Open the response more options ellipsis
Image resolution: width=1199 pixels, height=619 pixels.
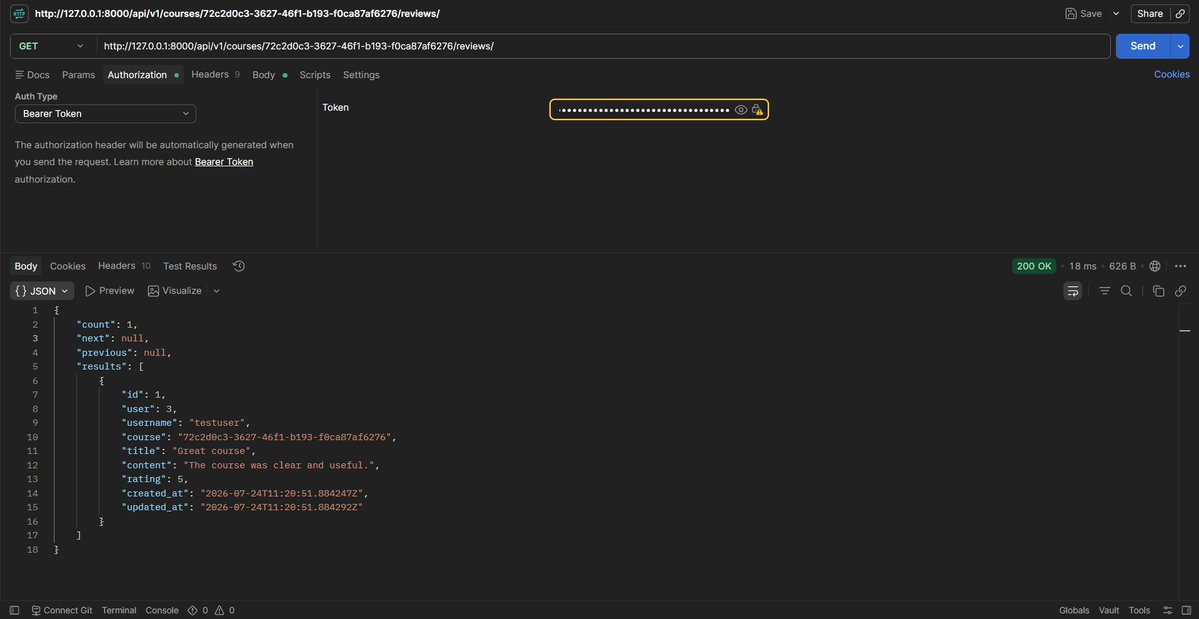click(x=1180, y=266)
